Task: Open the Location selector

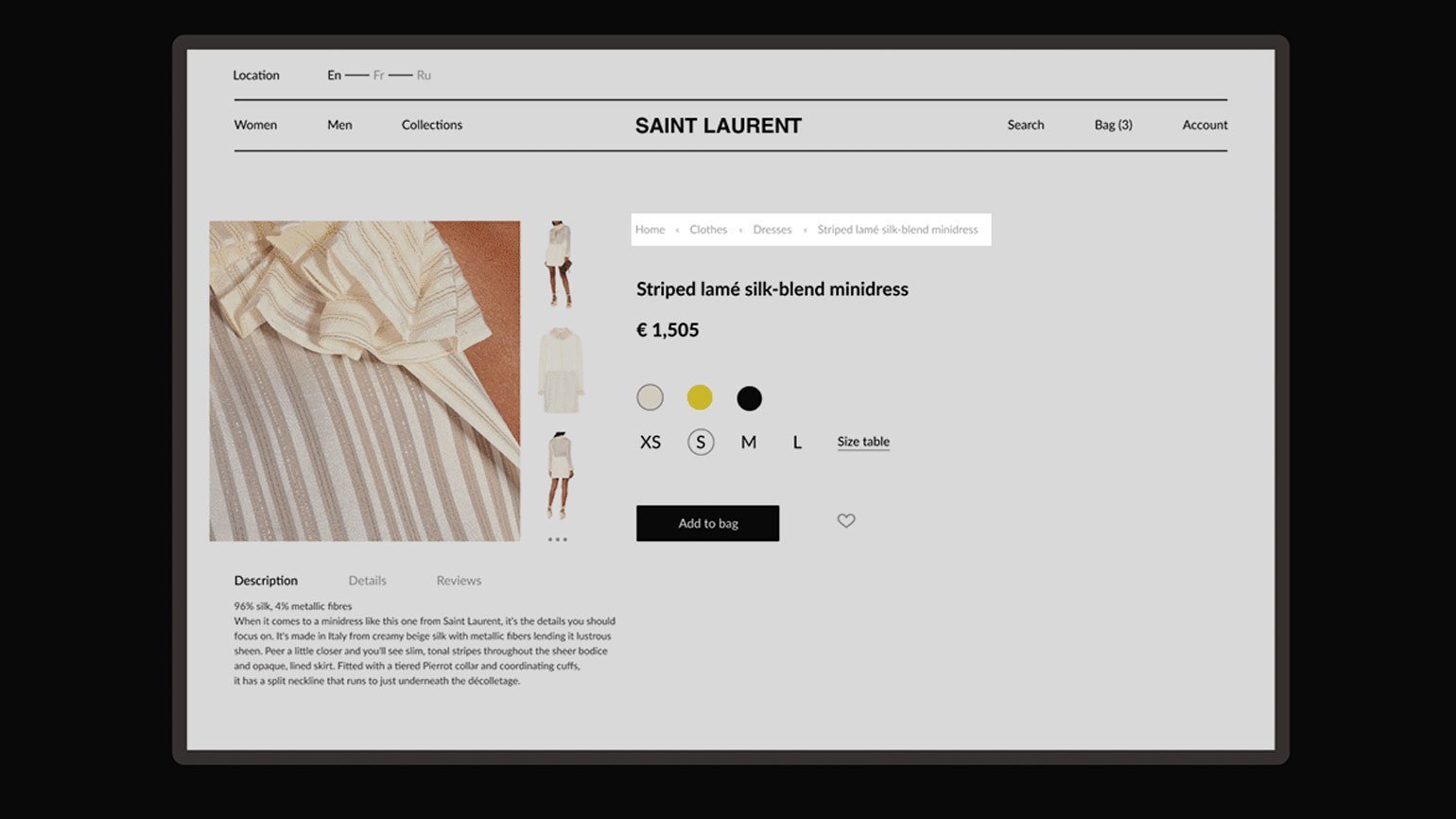Action: (256, 75)
